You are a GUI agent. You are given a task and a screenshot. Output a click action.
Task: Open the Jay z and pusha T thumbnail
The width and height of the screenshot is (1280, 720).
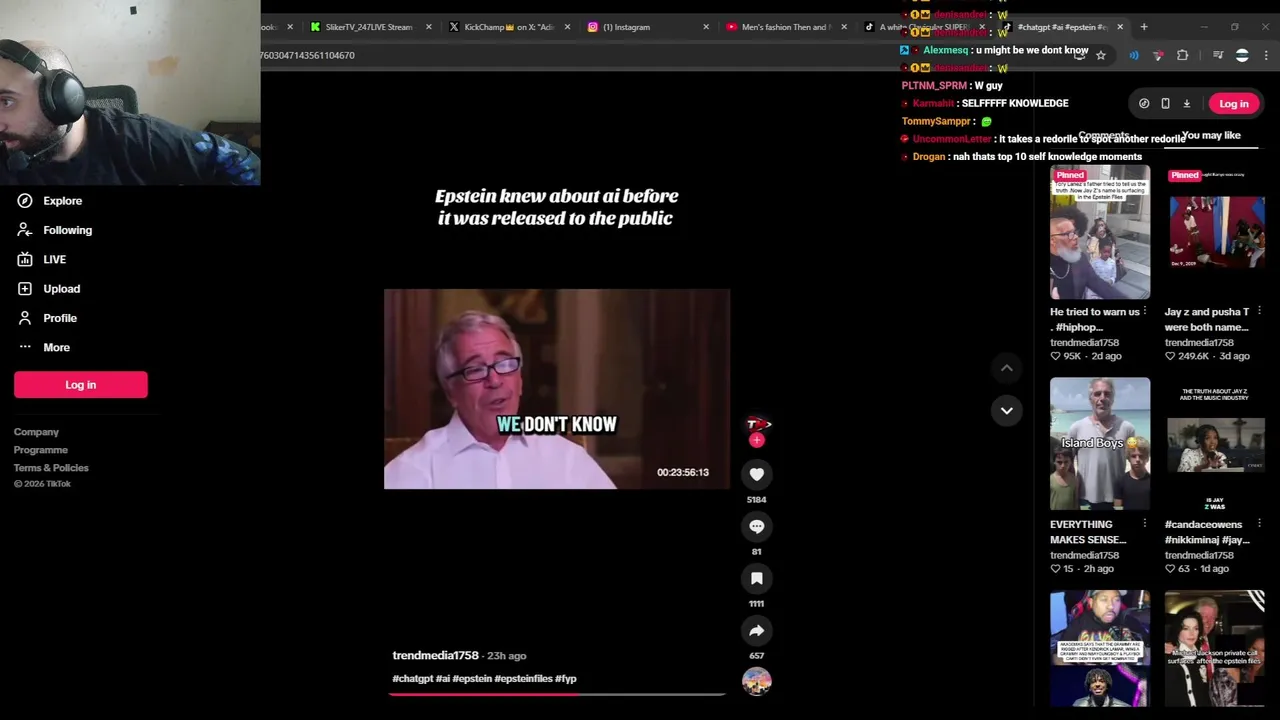[1214, 233]
